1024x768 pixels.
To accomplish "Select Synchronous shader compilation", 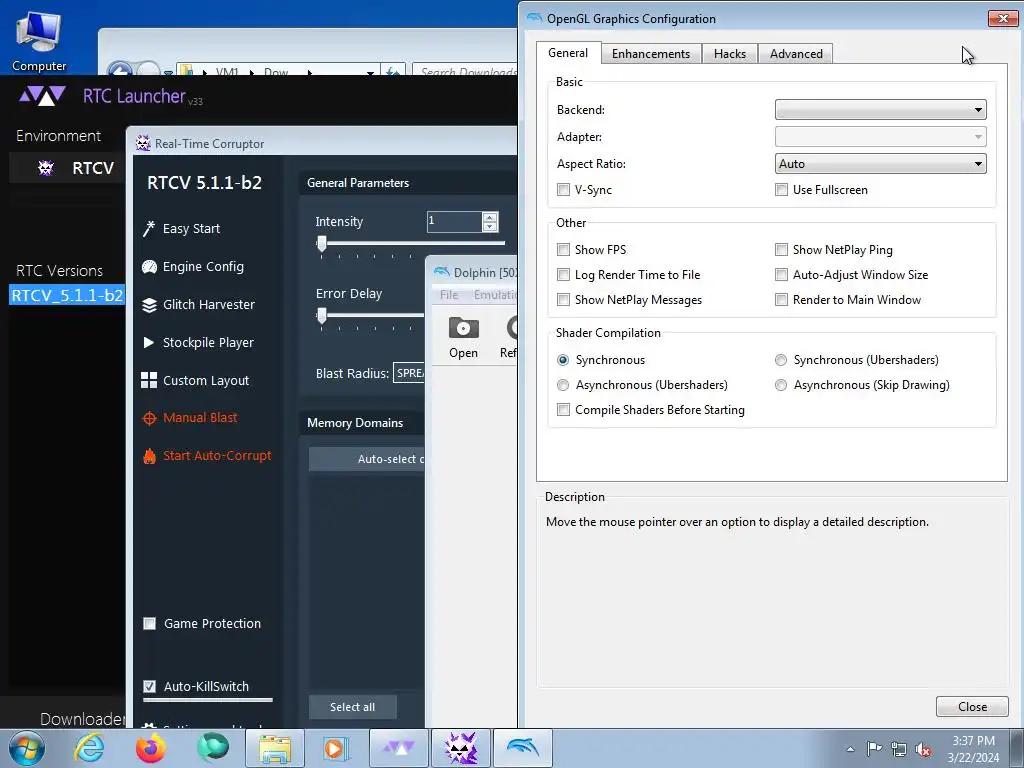I will 563,360.
